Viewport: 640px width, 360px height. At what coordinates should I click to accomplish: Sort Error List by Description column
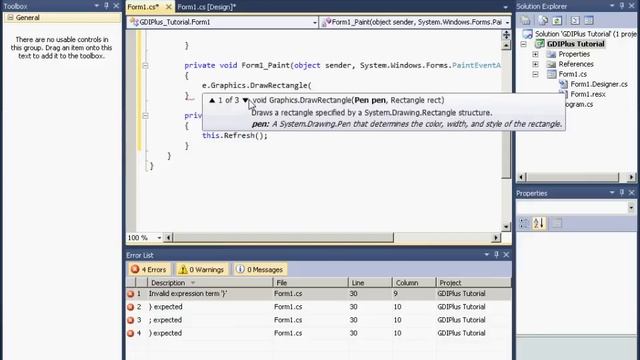point(210,282)
